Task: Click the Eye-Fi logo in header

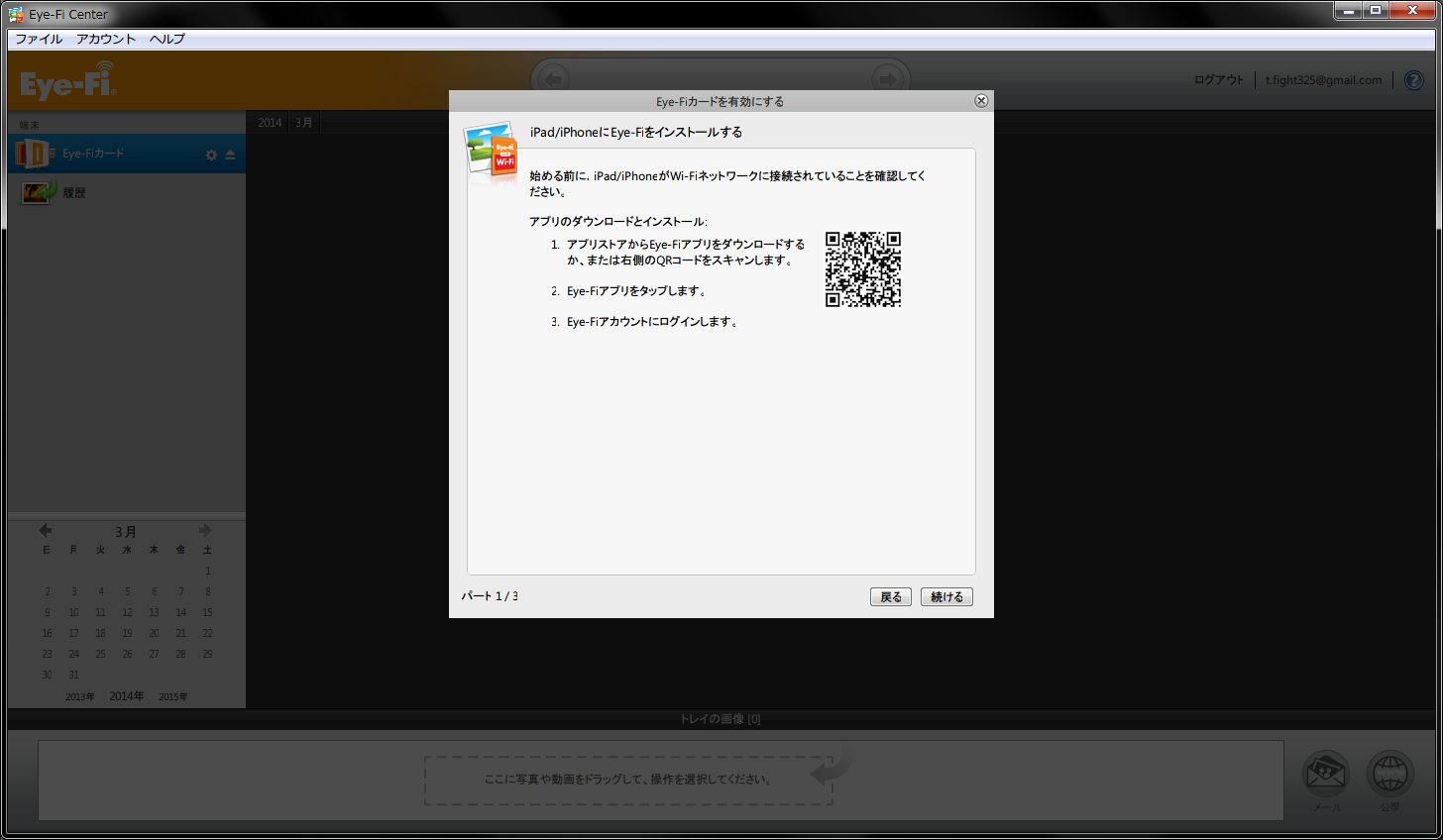Action: pyautogui.click(x=68, y=81)
